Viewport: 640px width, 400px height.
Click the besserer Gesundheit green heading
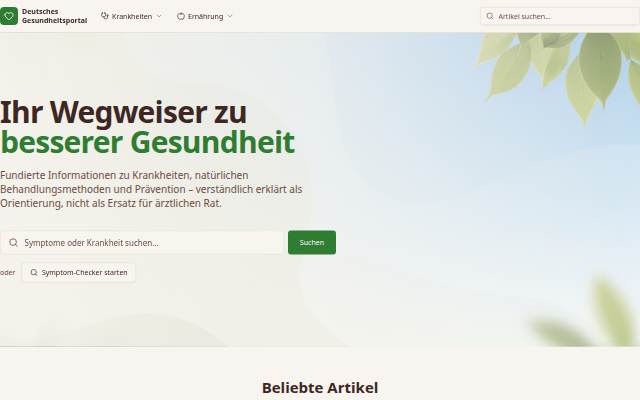[147, 142]
